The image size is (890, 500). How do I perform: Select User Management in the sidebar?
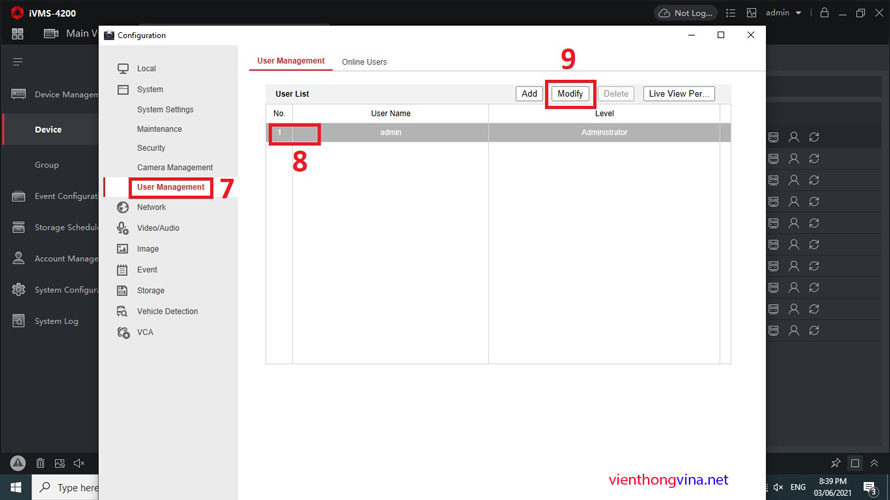pos(170,187)
